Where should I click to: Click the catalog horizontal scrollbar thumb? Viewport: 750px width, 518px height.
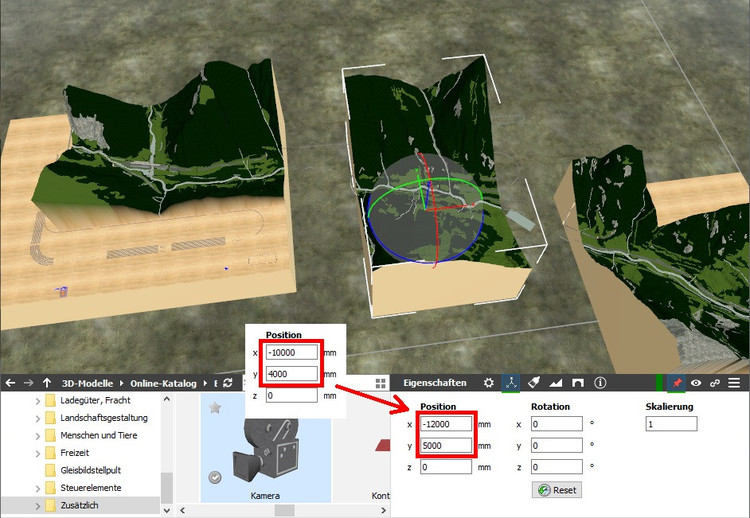tap(285, 510)
